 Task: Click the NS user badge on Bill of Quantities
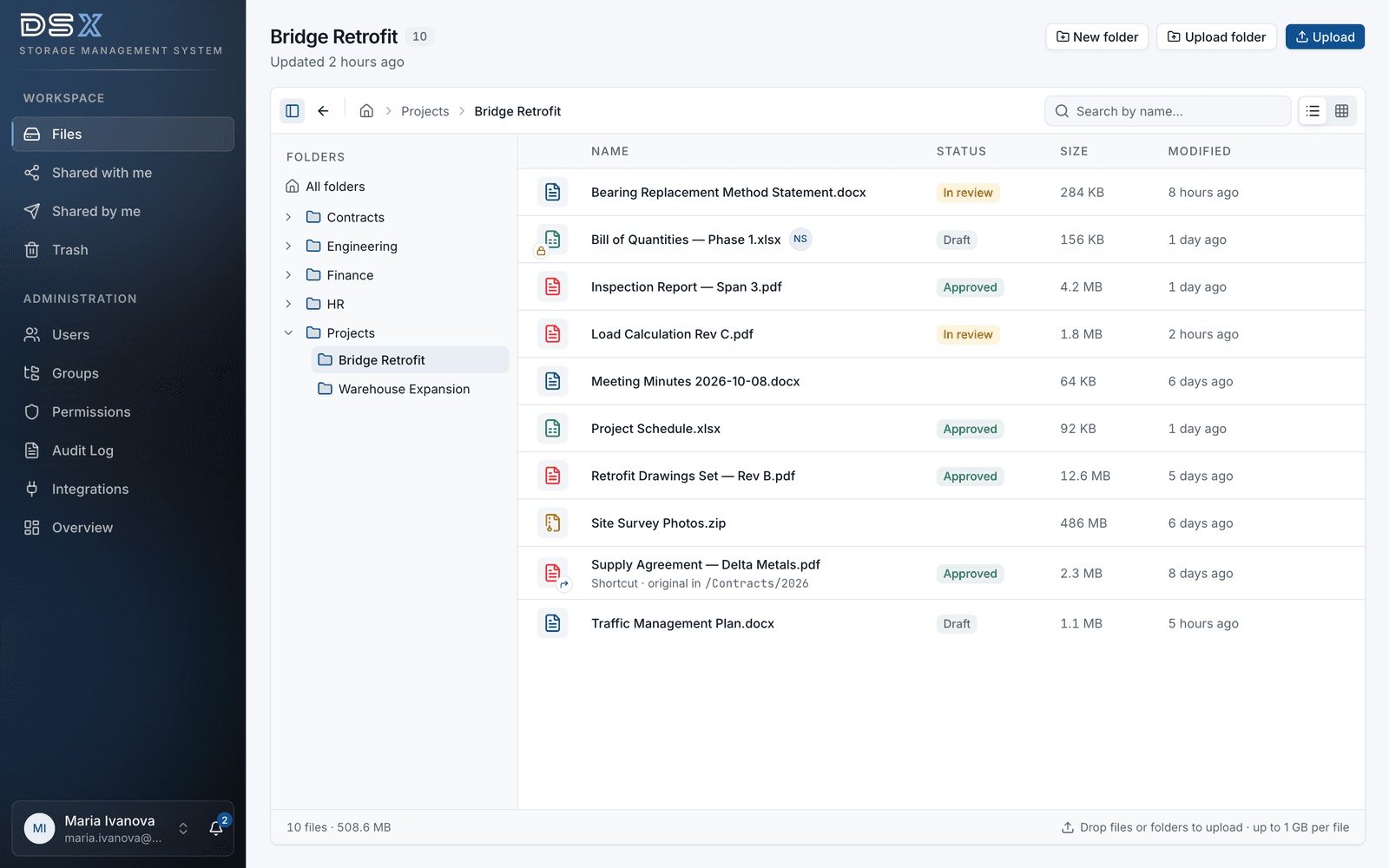tap(800, 239)
